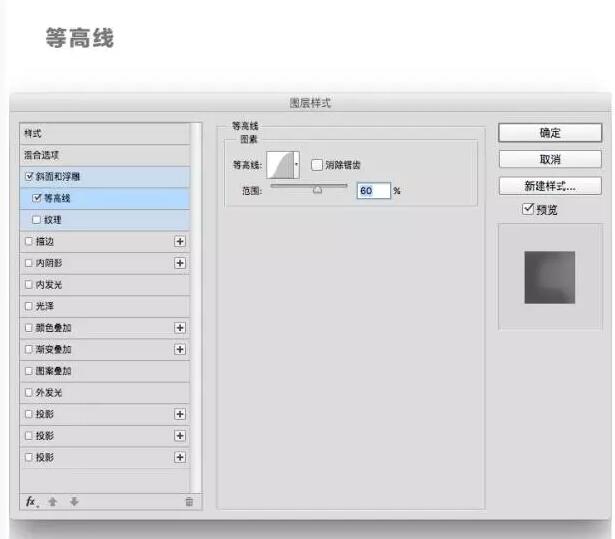Click the delete effect trash icon
Screen dimensions: 615x539
pyautogui.click(x=189, y=501)
